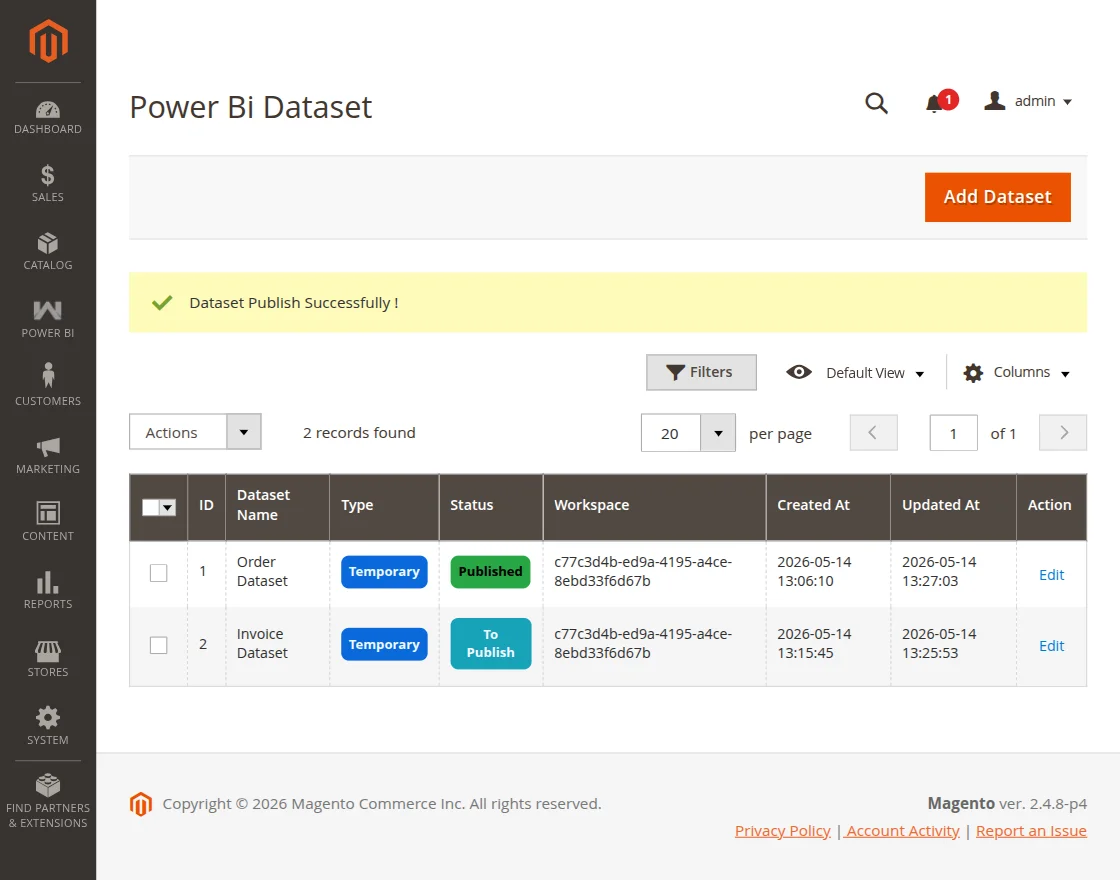Sort by the Updated At column header
1120x880 pixels.
coord(953,506)
